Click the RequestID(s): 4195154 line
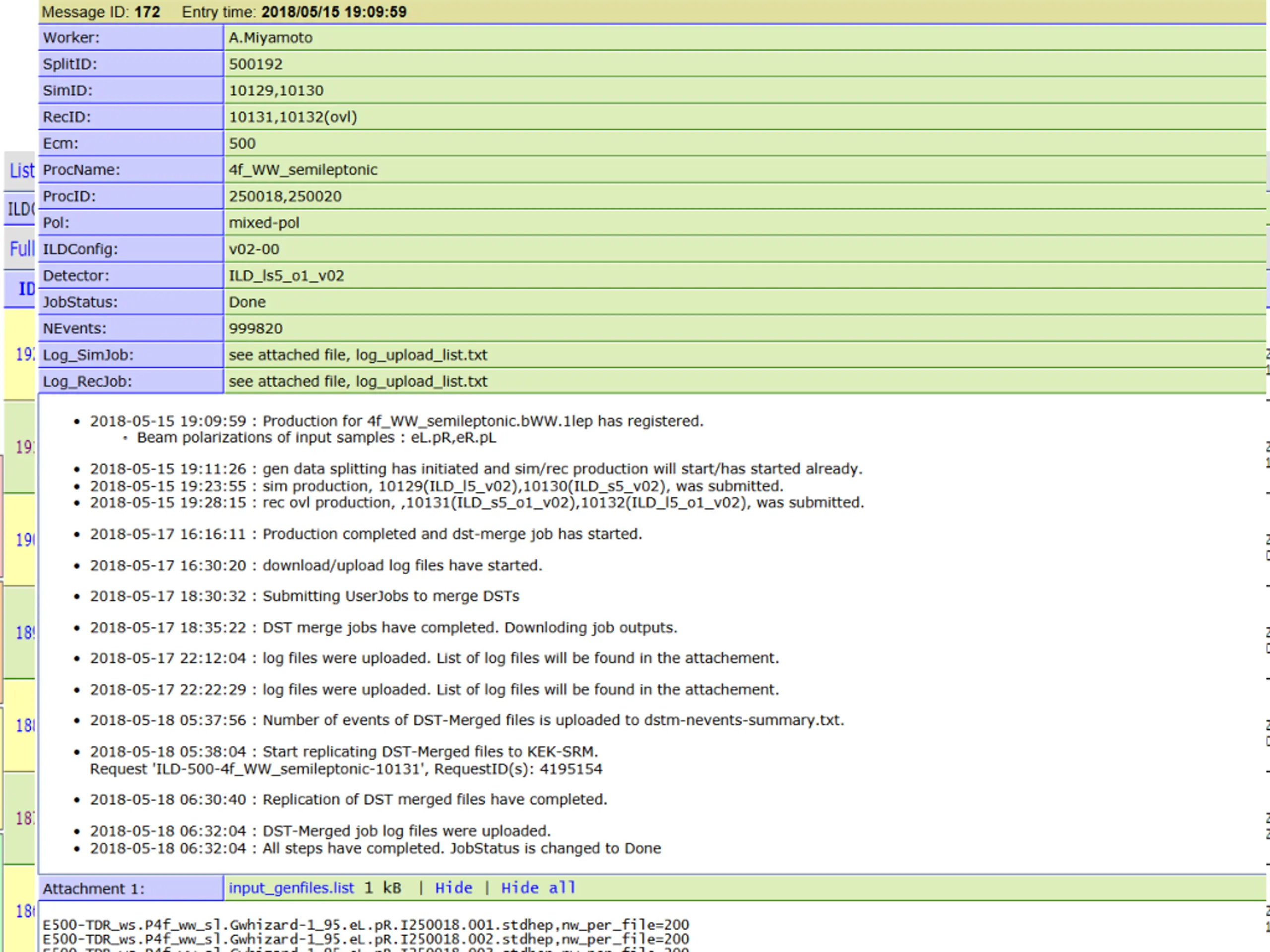 point(346,769)
